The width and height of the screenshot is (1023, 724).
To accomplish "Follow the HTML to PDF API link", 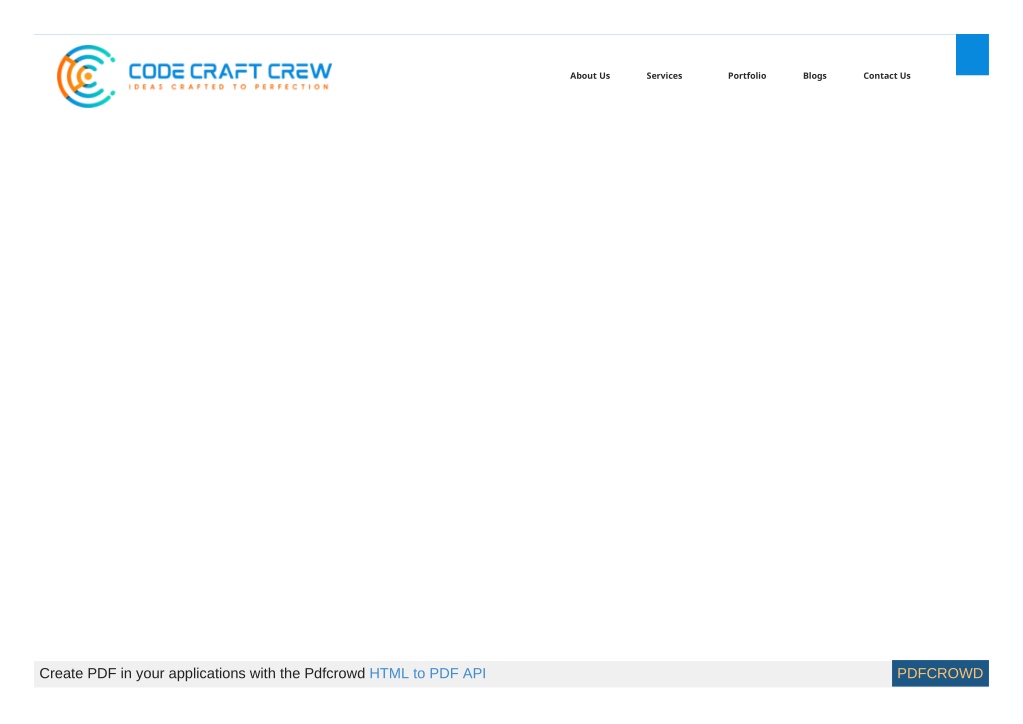I will point(427,673).
